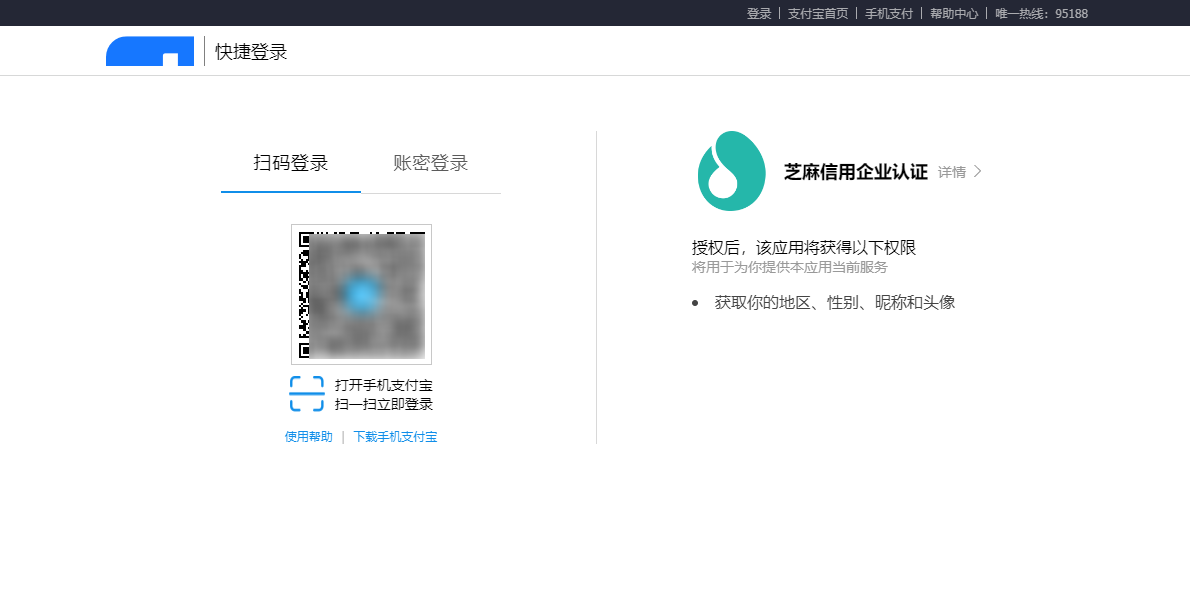Click the 唯一热线：95188 hotline text
This screenshot has height=608, width=1190.
1041,13
